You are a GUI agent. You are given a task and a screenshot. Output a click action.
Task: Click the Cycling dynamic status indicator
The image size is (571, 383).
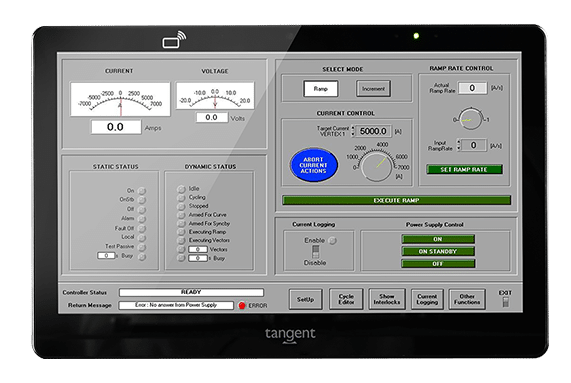[181, 198]
